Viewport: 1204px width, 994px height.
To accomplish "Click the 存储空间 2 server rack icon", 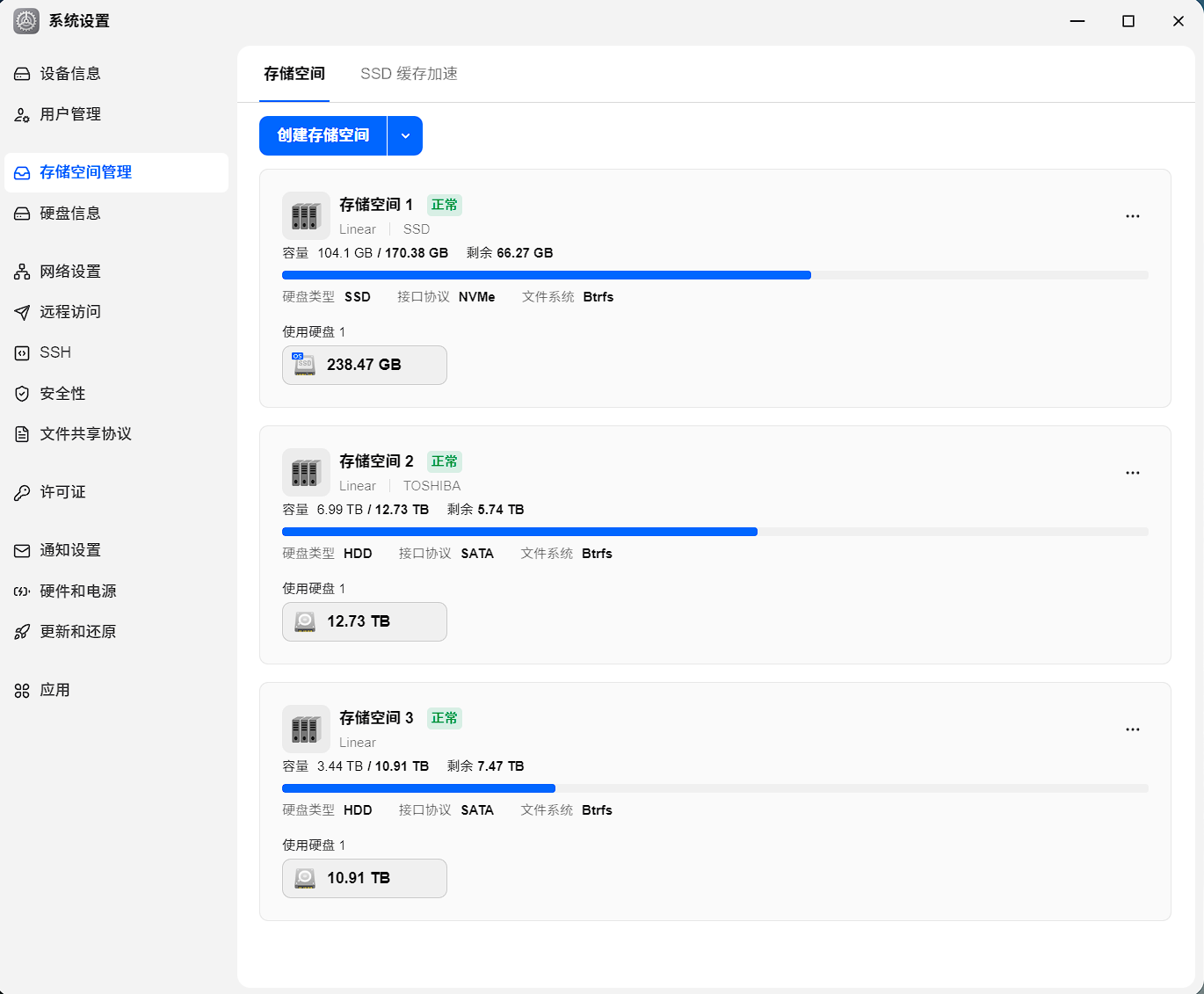I will [x=306, y=472].
